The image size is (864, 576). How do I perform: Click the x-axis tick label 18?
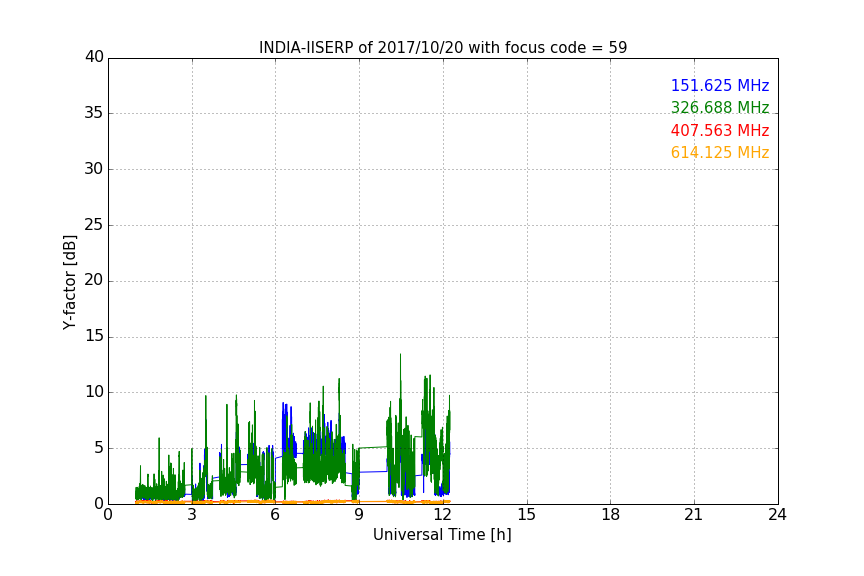tap(611, 515)
